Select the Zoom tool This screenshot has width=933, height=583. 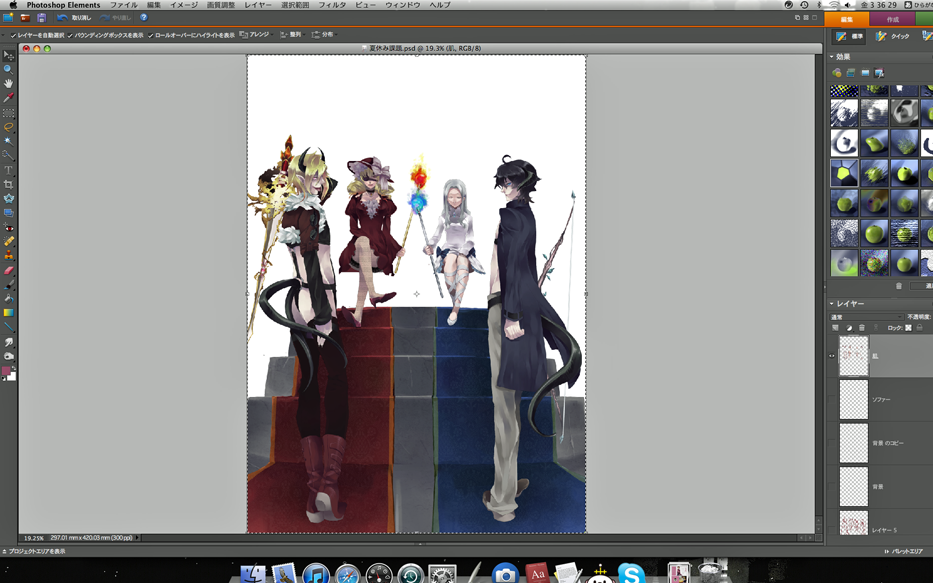click(x=8, y=70)
